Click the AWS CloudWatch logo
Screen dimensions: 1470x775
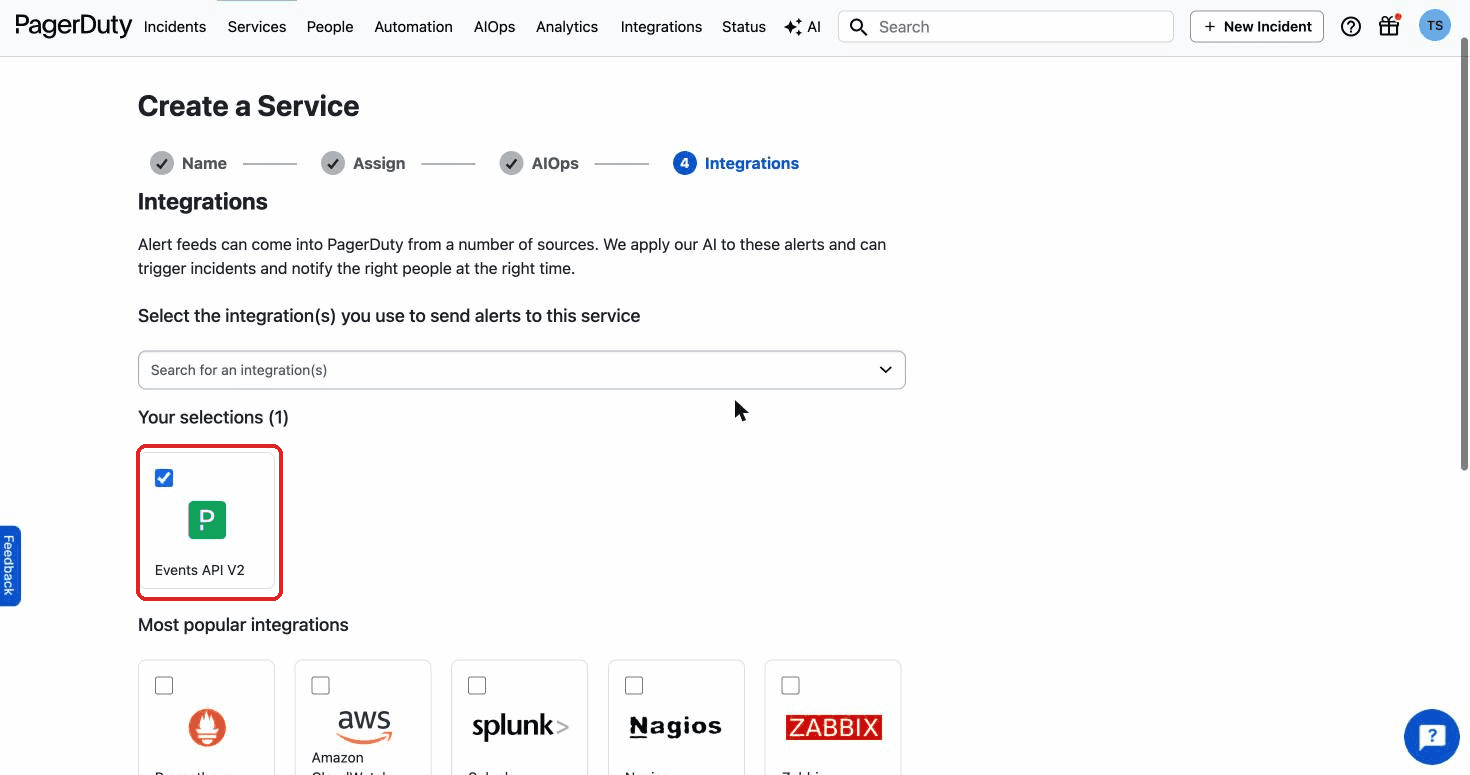(x=364, y=727)
